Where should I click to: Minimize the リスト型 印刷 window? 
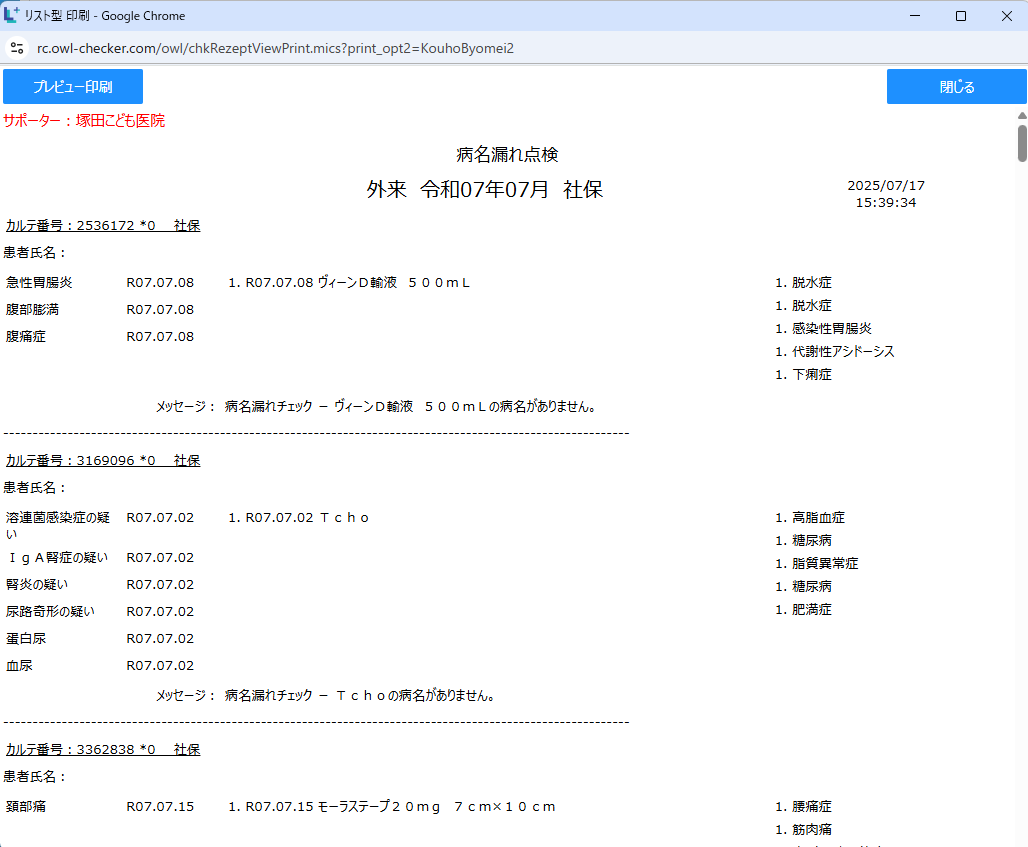914,16
